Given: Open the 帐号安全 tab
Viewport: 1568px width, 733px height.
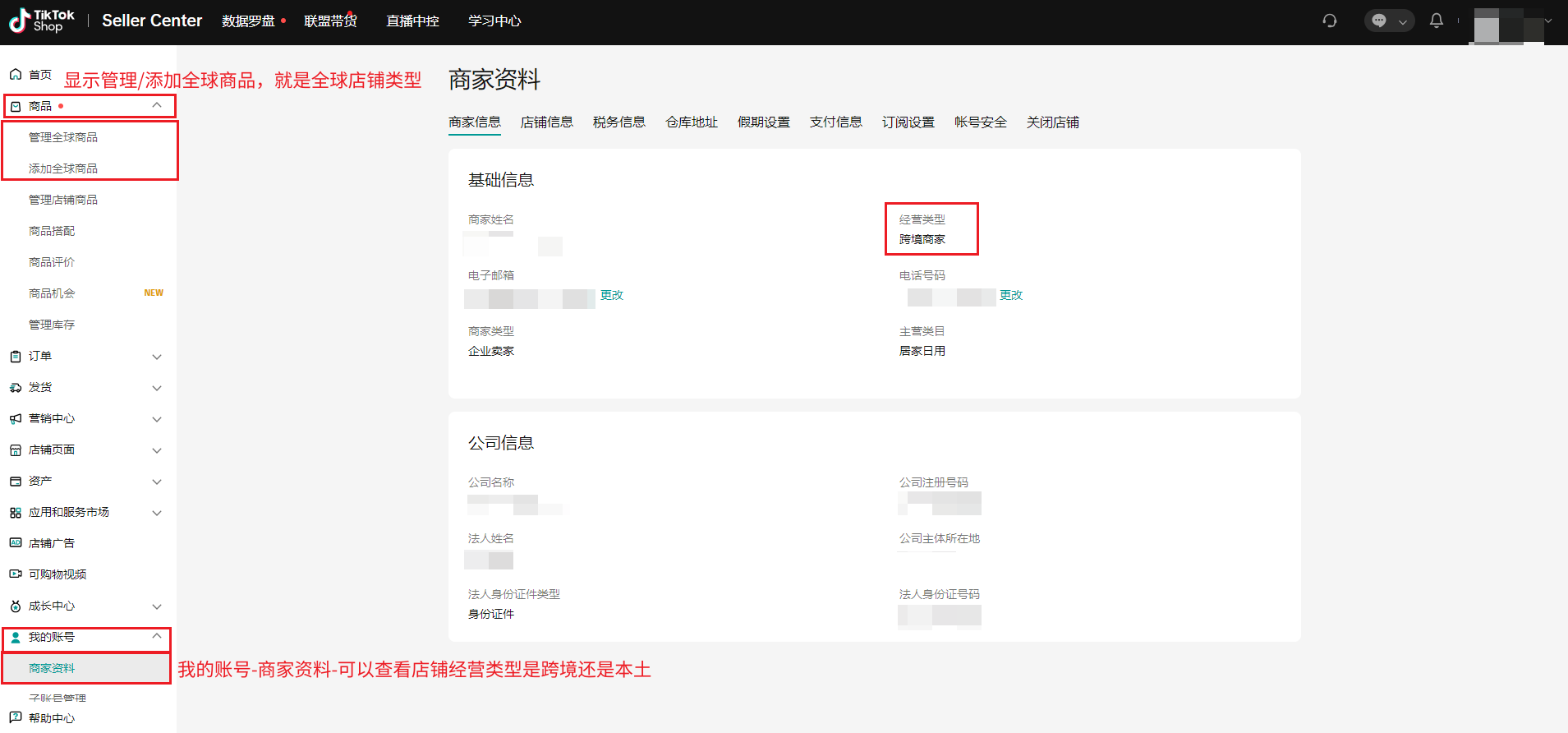Looking at the screenshot, I should (980, 122).
